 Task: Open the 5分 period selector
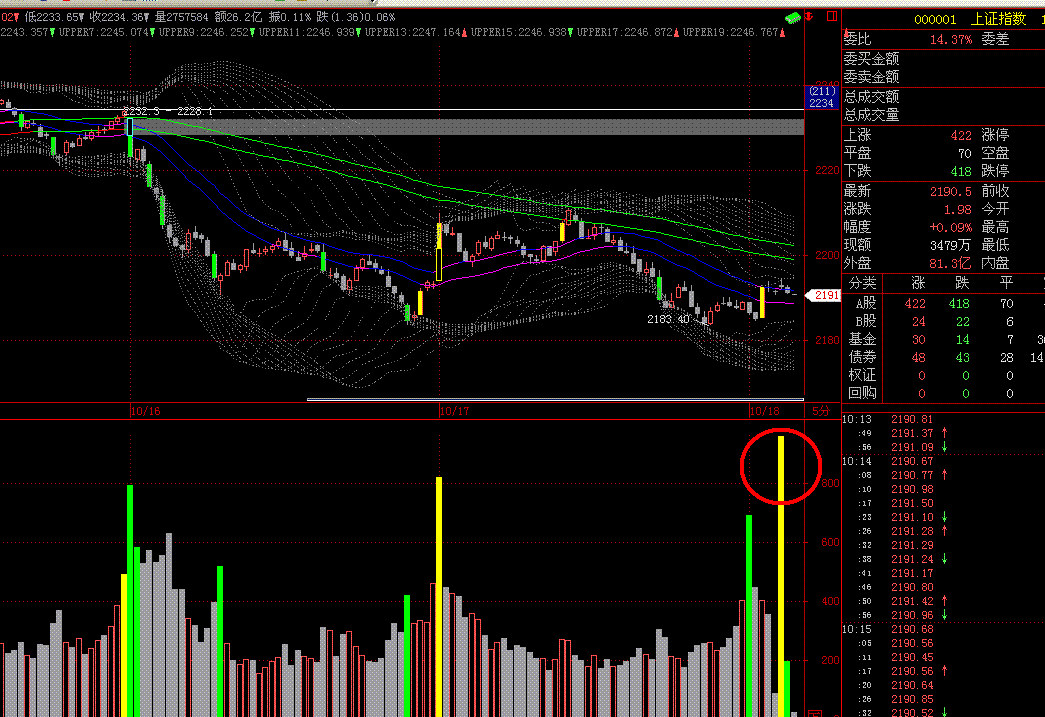point(821,411)
